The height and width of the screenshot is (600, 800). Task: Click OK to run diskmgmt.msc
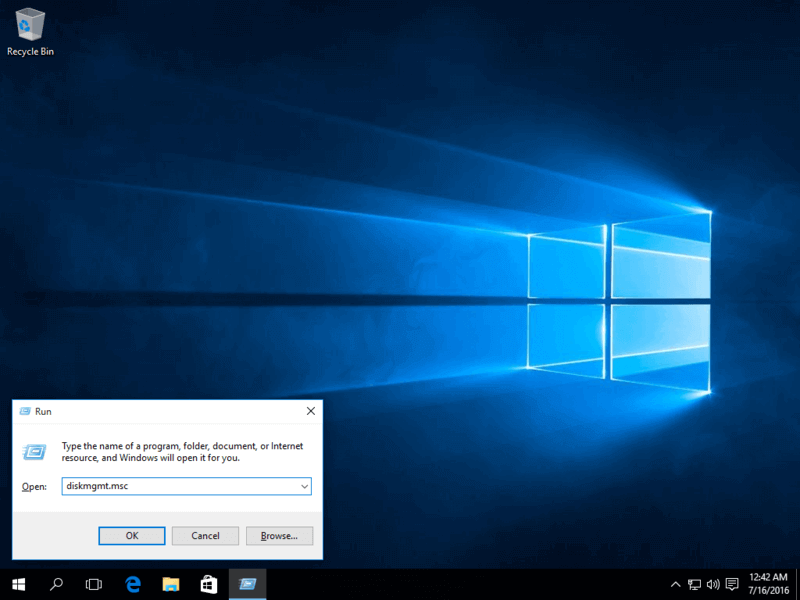pyautogui.click(x=131, y=536)
